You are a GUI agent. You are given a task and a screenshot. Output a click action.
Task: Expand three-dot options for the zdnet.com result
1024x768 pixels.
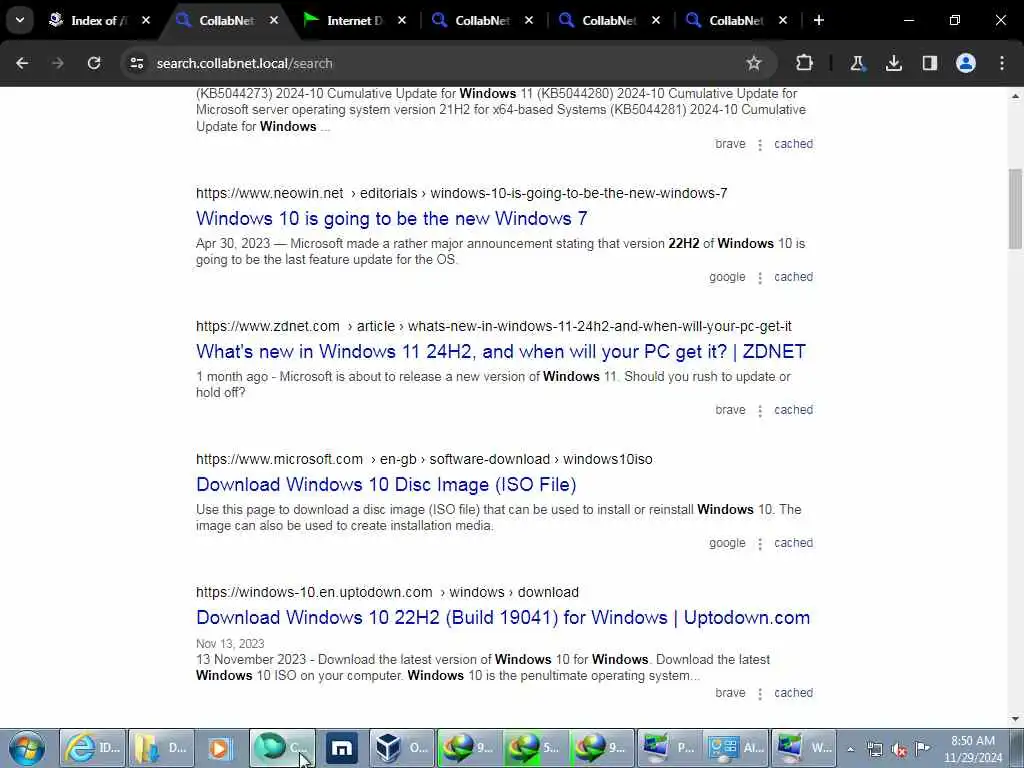click(x=760, y=411)
